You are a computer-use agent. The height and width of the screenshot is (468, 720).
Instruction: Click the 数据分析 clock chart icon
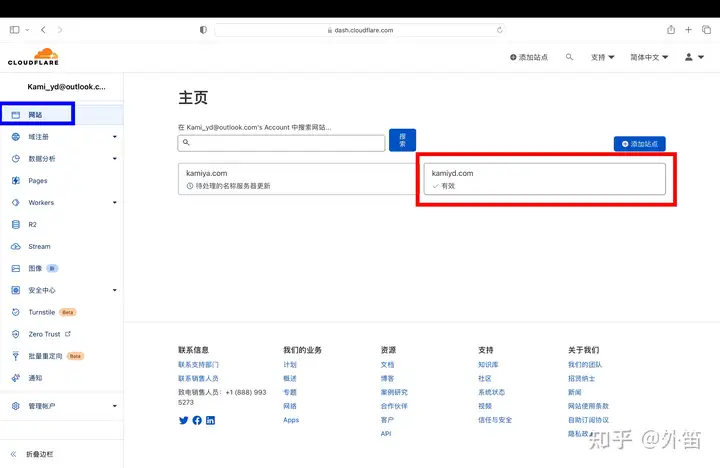pos(16,158)
